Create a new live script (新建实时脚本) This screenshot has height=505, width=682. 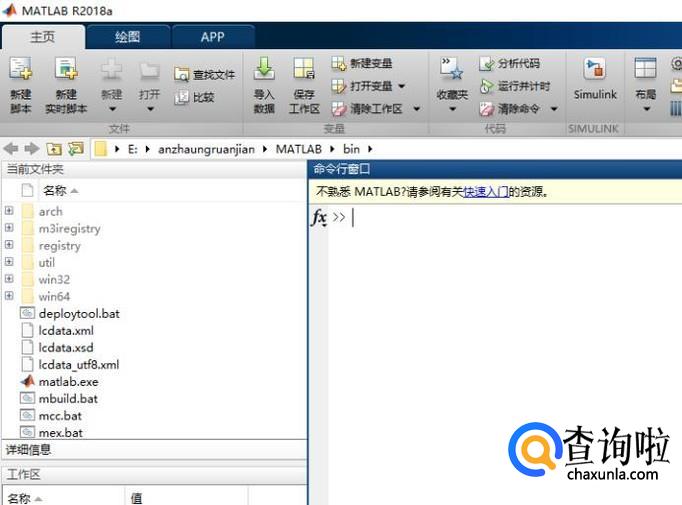tap(66, 85)
